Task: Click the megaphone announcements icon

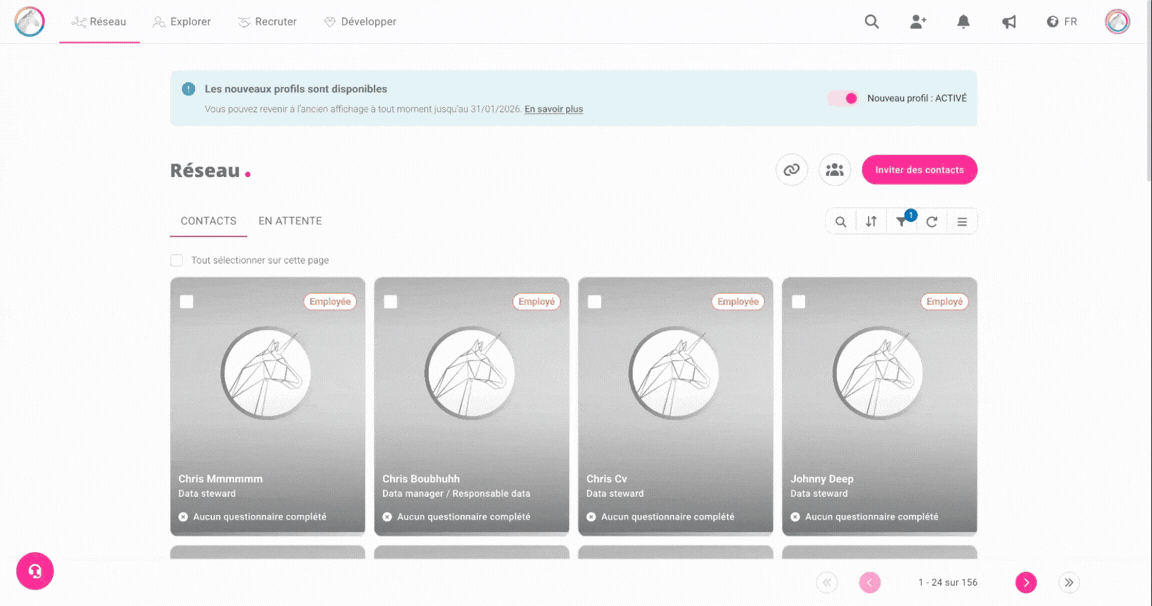Action: point(1009,22)
